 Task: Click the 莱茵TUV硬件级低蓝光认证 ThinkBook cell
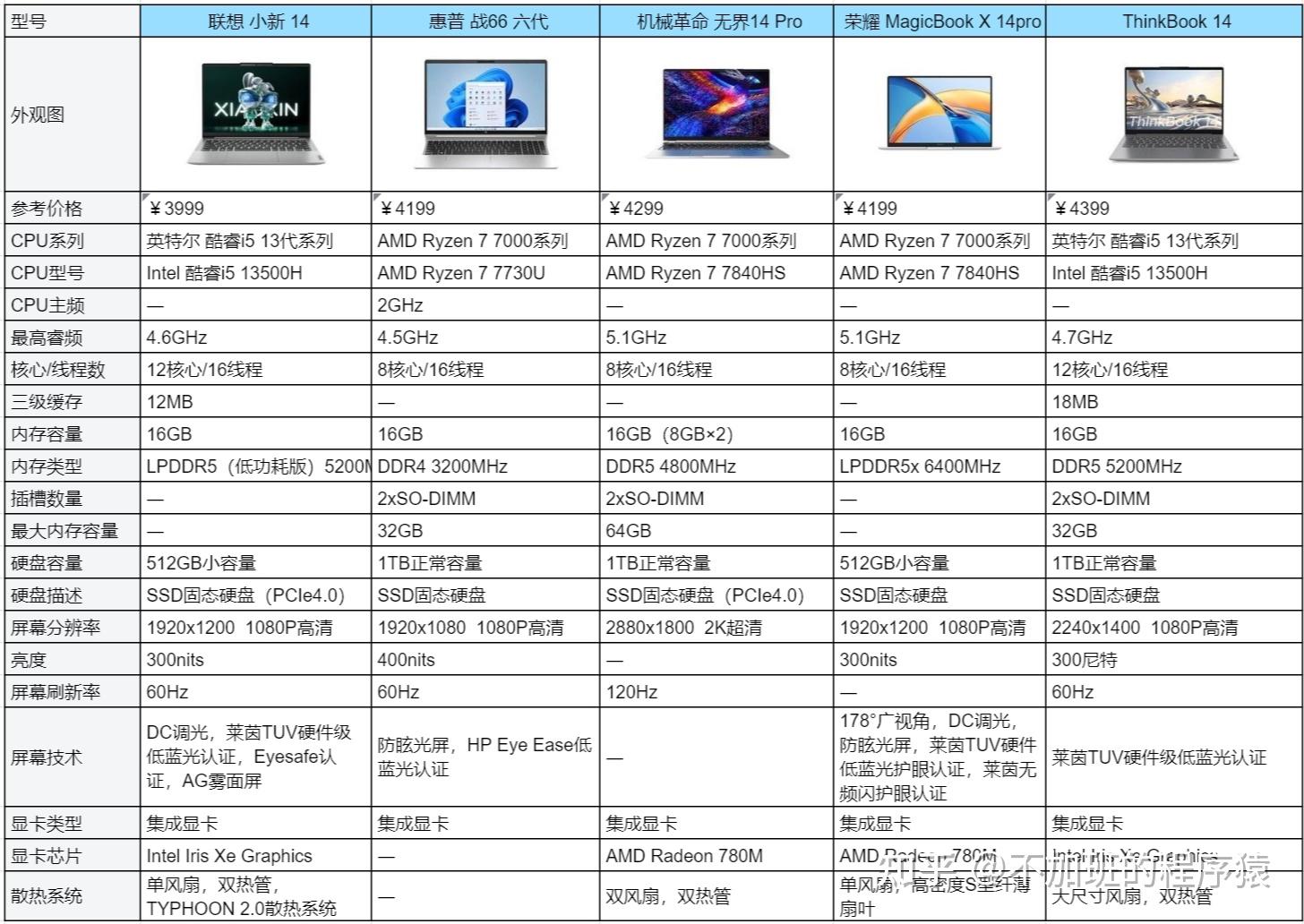1175,757
